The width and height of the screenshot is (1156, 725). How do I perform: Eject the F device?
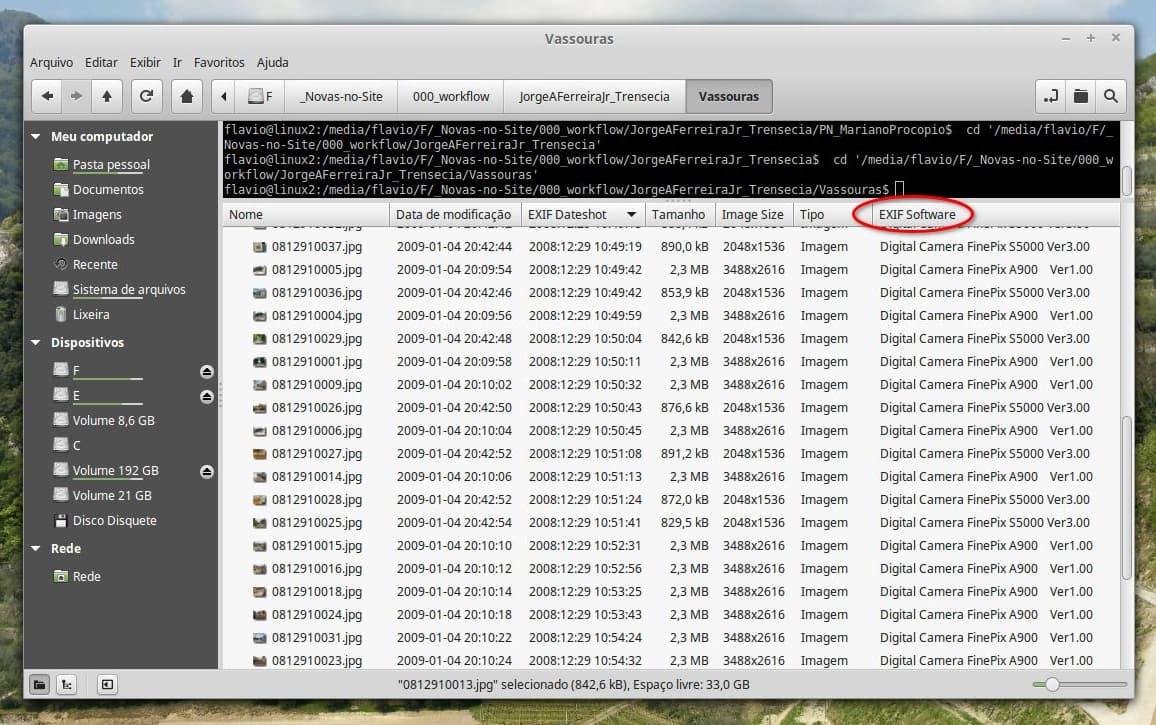click(207, 371)
